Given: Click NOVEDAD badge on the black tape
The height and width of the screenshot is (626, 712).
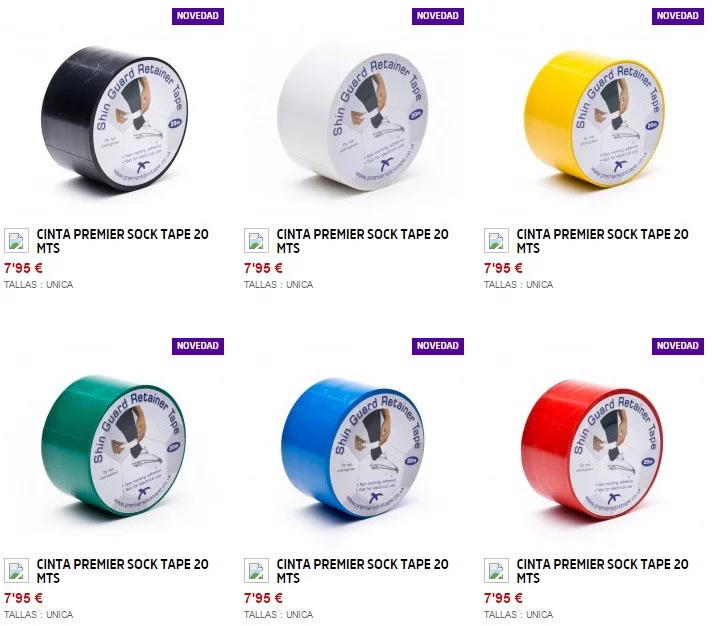Looking at the screenshot, I should 198,16.
